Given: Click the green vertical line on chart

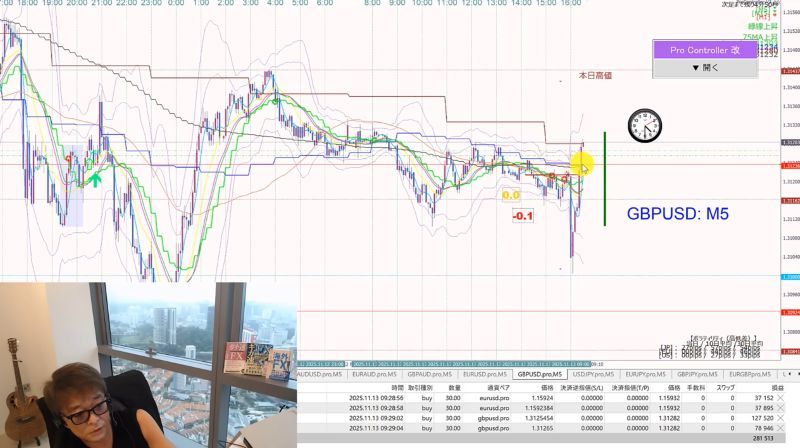Looking at the screenshot, I should click(x=605, y=179).
